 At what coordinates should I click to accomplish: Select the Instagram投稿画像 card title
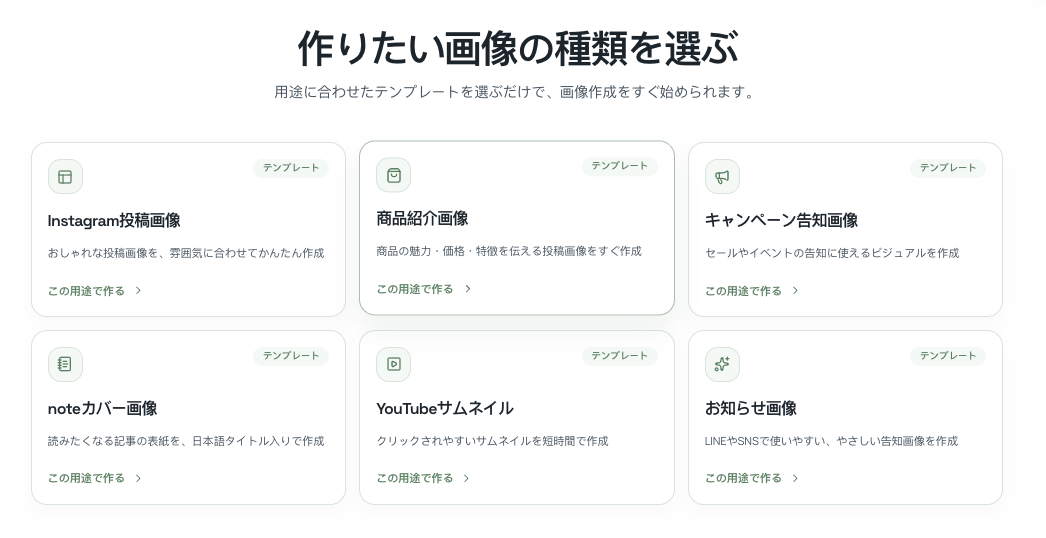[x=114, y=221]
